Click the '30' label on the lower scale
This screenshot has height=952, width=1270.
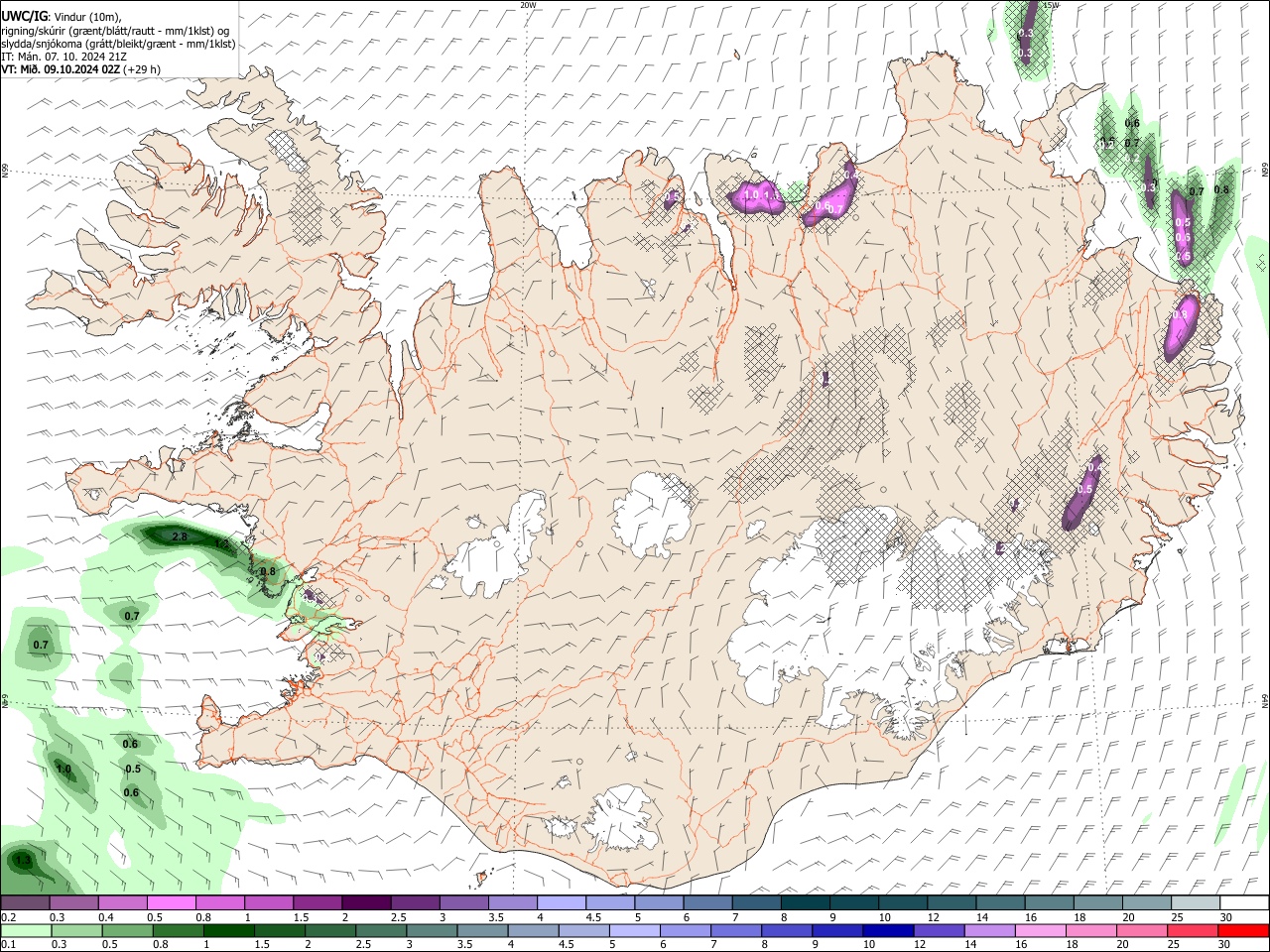click(x=1226, y=945)
